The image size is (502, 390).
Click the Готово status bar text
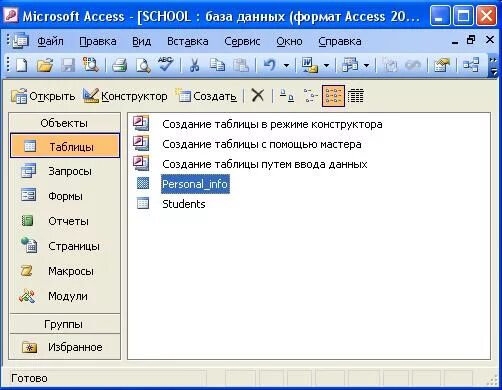coord(29,378)
